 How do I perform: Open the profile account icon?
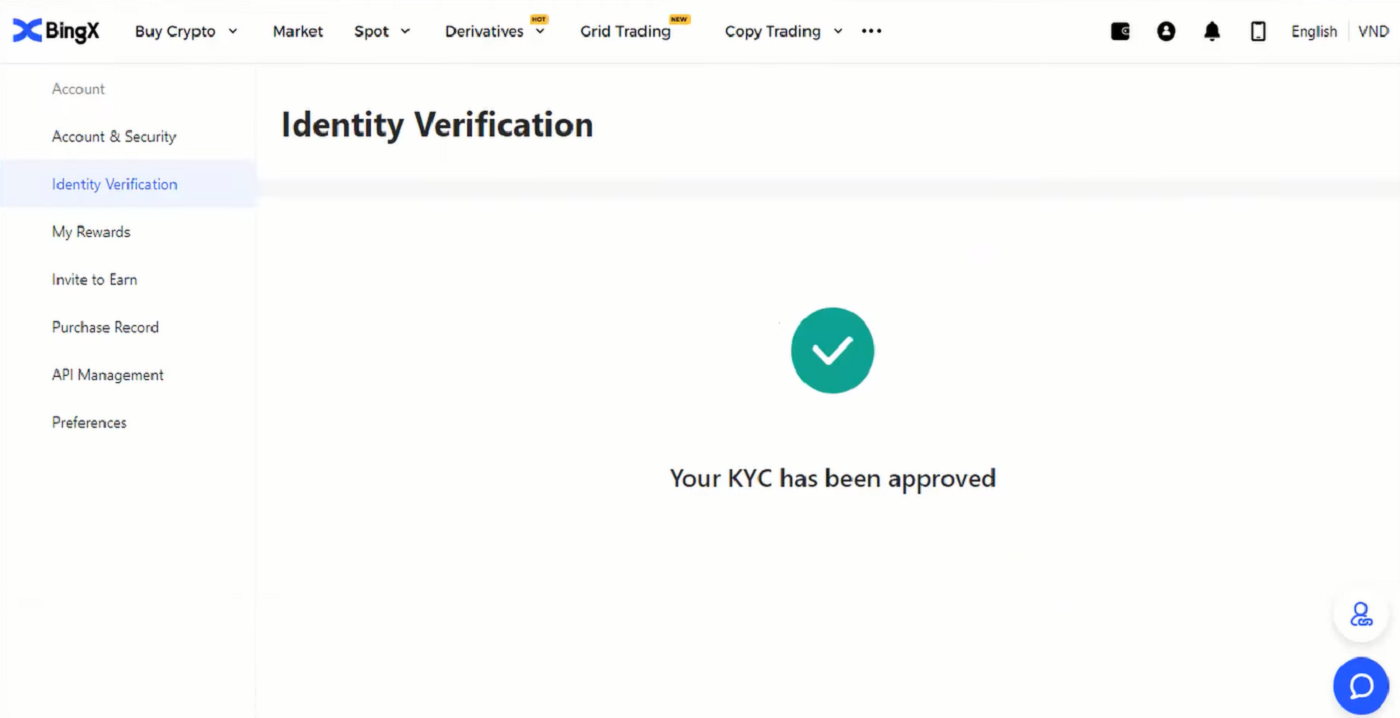point(1166,31)
